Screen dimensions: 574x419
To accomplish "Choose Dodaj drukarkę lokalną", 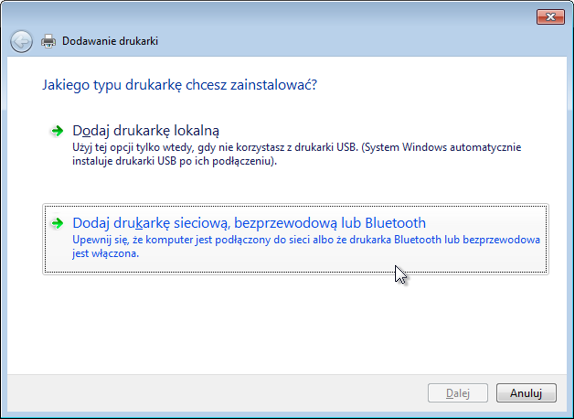I will tap(146, 131).
